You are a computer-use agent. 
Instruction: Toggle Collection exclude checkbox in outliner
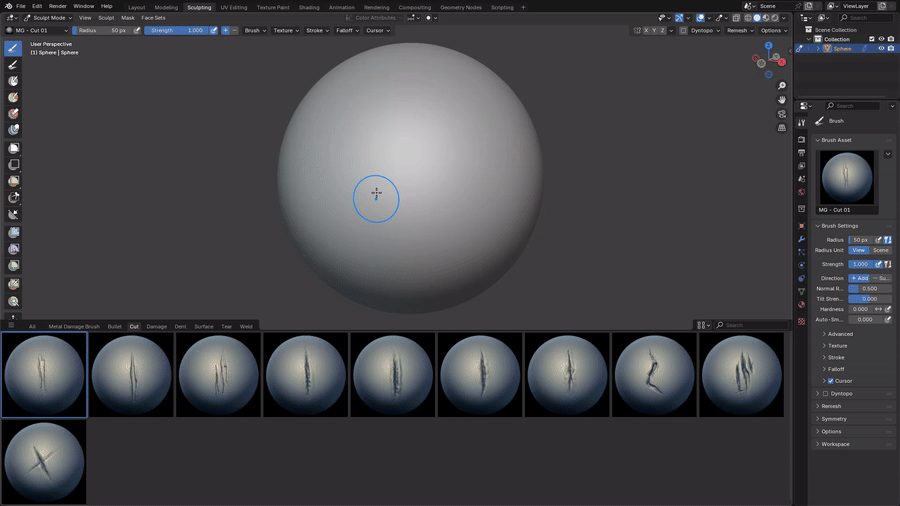[x=871, y=39]
